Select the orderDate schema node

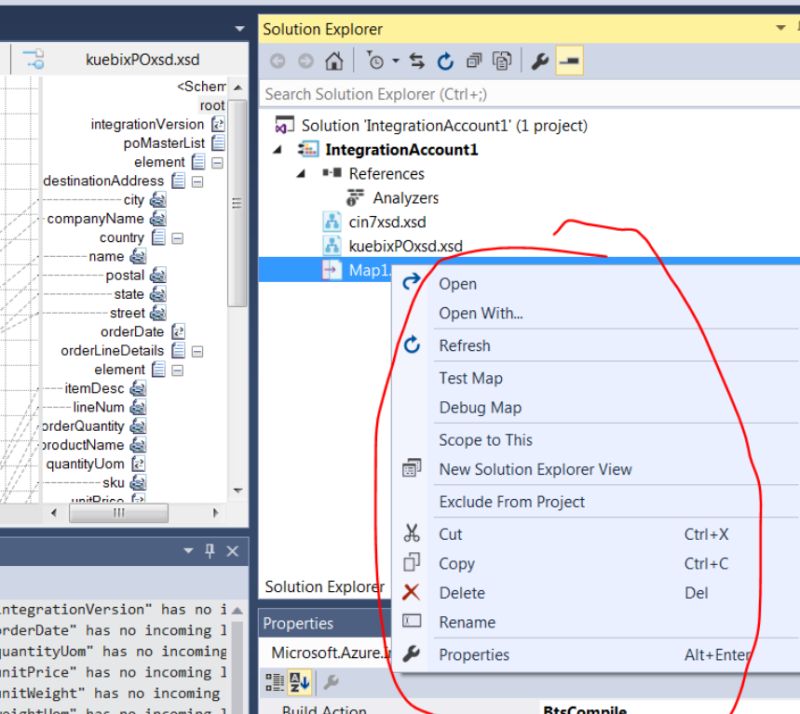point(132,332)
